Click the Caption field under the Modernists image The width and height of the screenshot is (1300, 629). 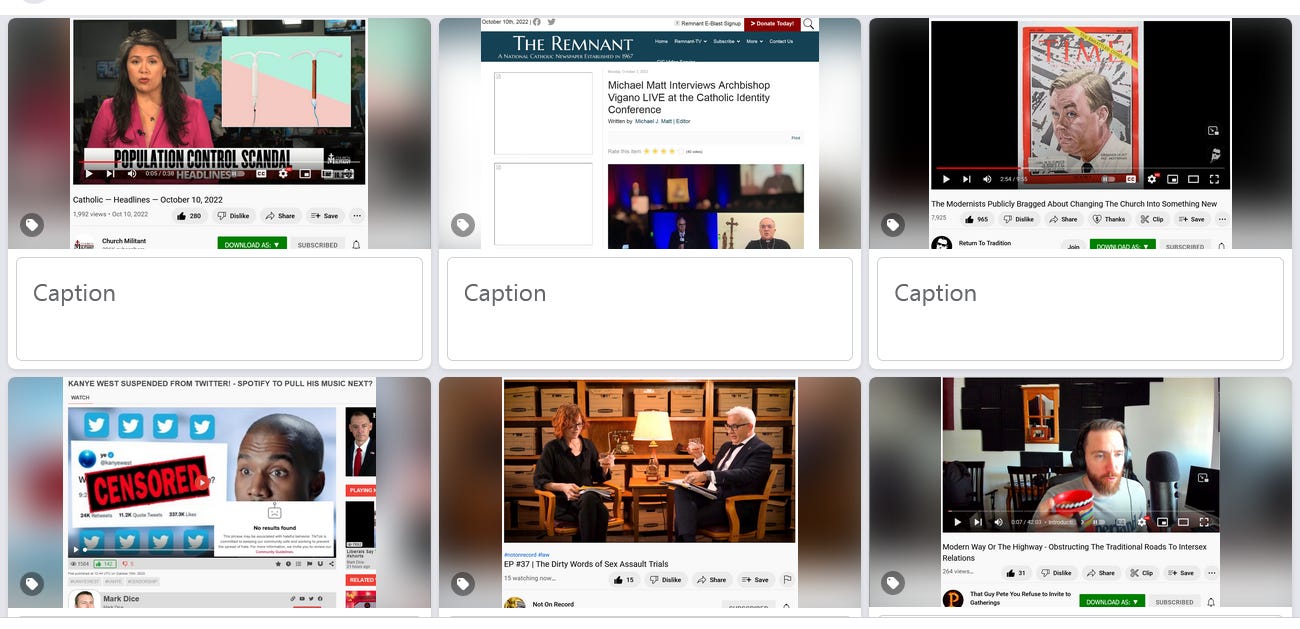[x=1080, y=309]
